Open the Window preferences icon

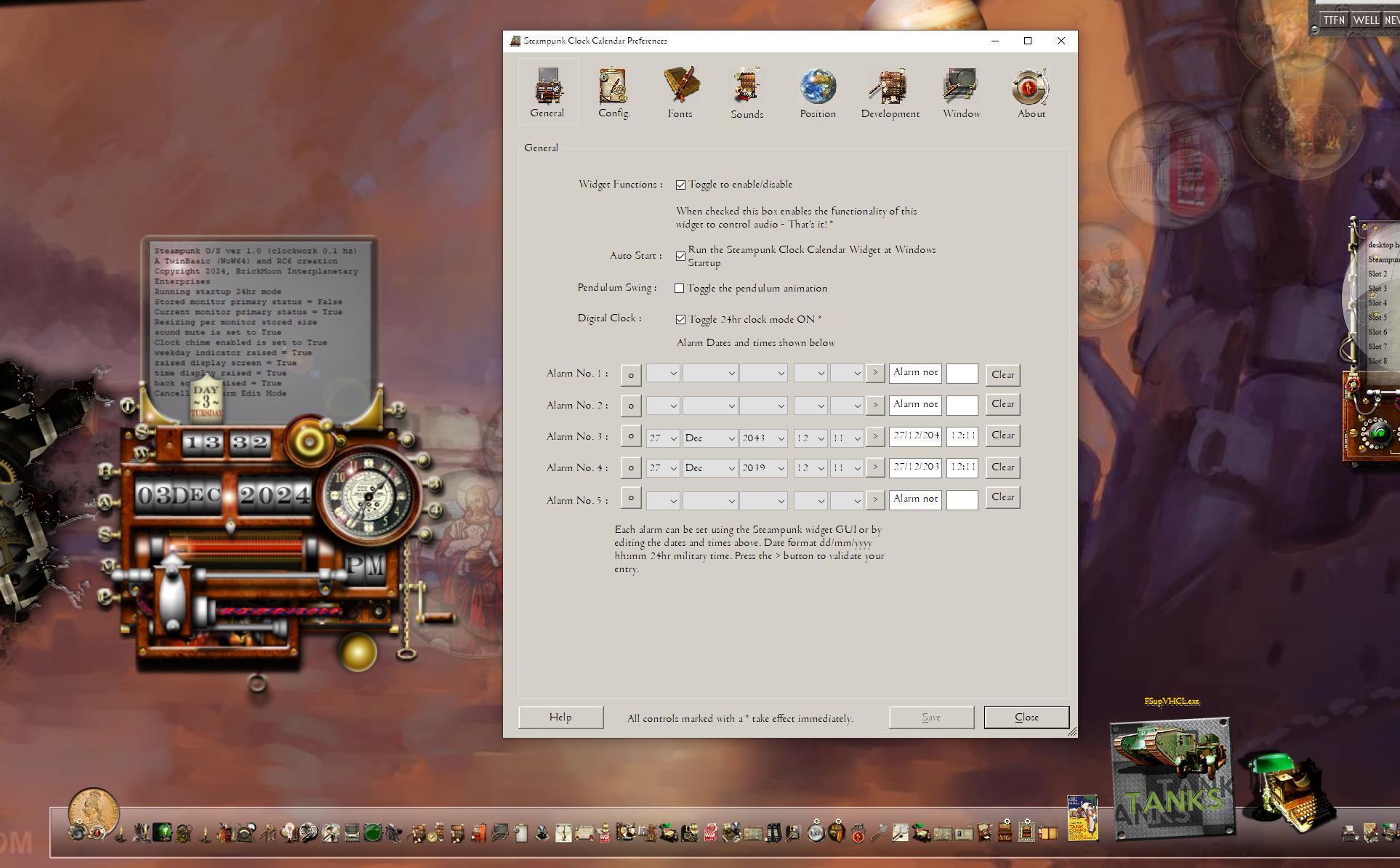click(x=961, y=92)
